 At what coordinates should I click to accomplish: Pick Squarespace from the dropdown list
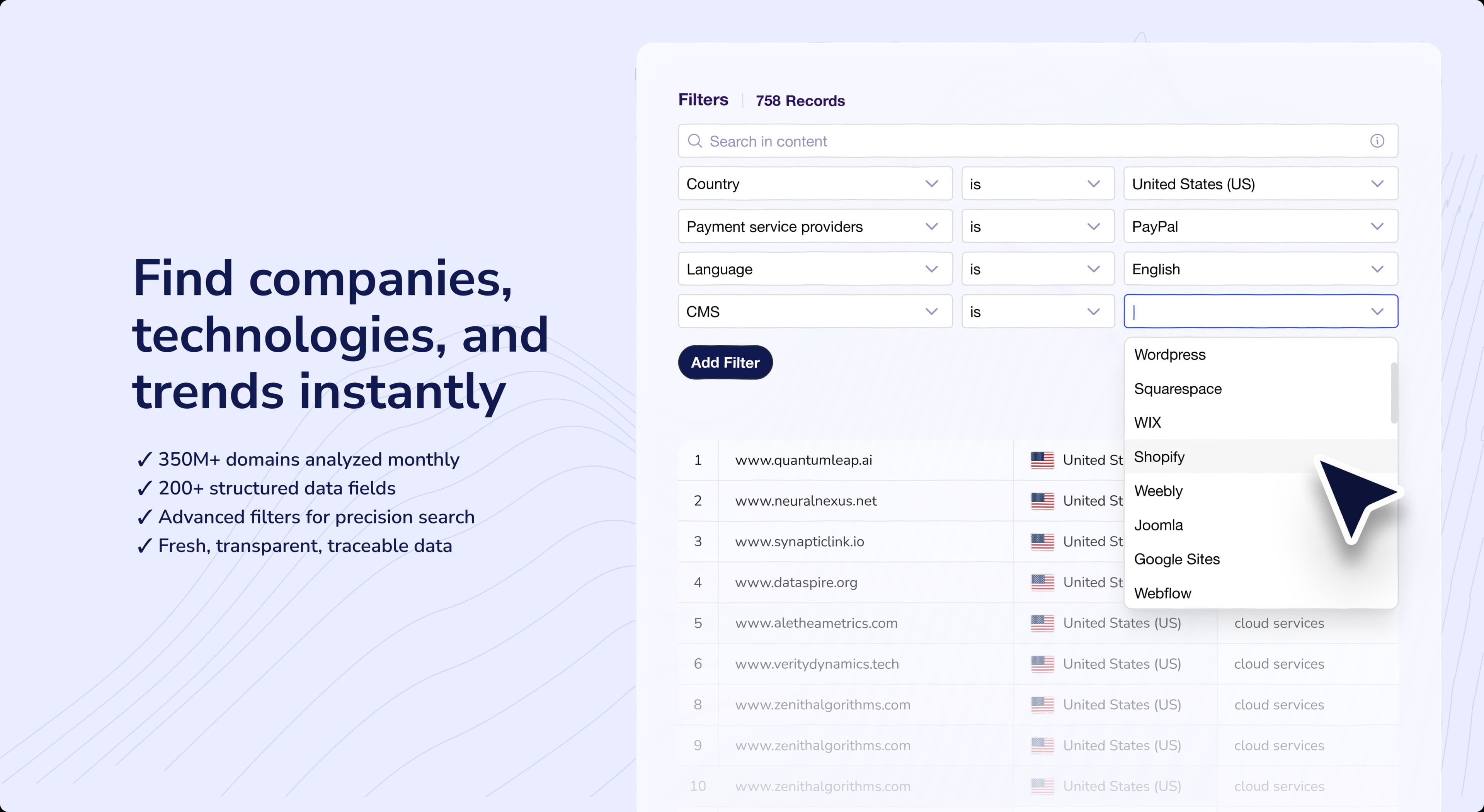1178,389
